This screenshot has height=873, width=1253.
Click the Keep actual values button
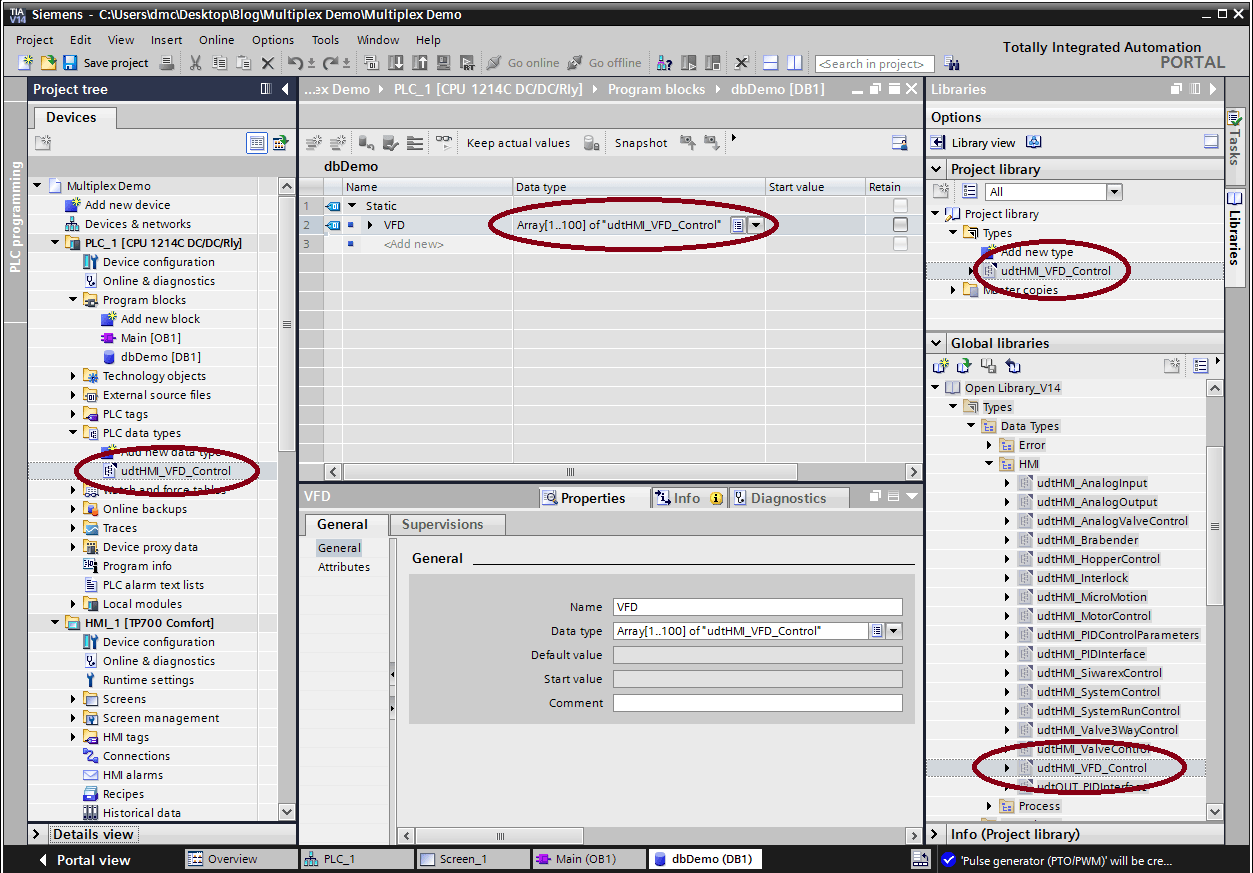(518, 143)
